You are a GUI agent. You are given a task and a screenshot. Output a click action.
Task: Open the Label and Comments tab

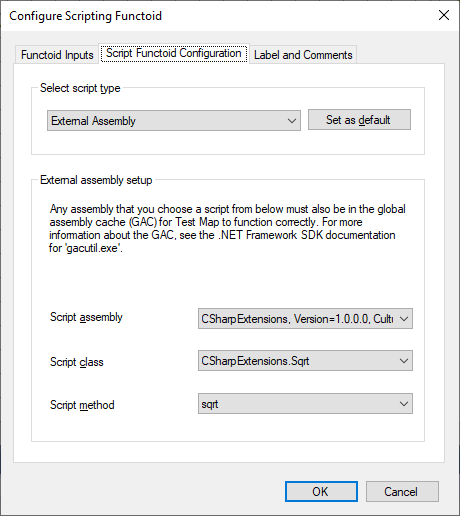tap(303, 55)
